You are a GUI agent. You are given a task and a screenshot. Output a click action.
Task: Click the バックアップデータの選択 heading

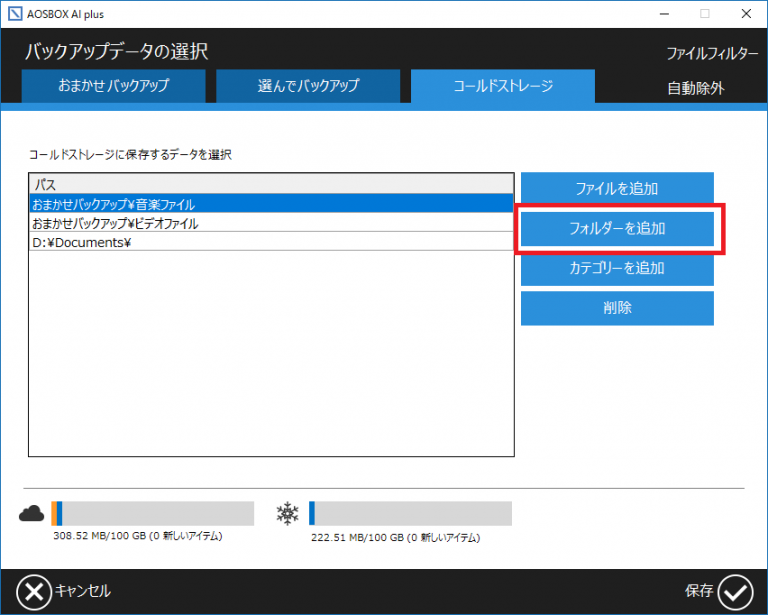[117, 51]
